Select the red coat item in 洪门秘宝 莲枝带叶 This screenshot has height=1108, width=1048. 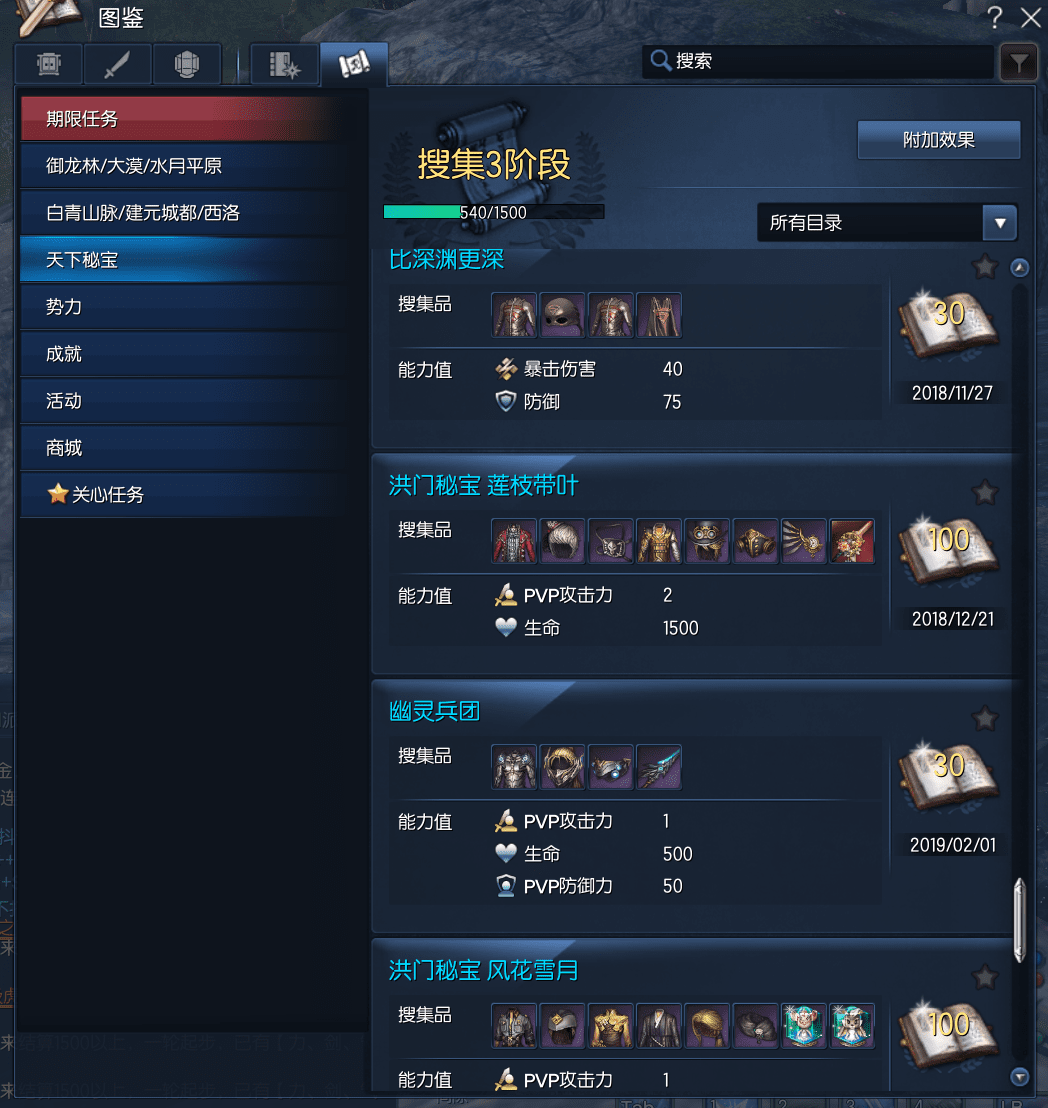514,541
